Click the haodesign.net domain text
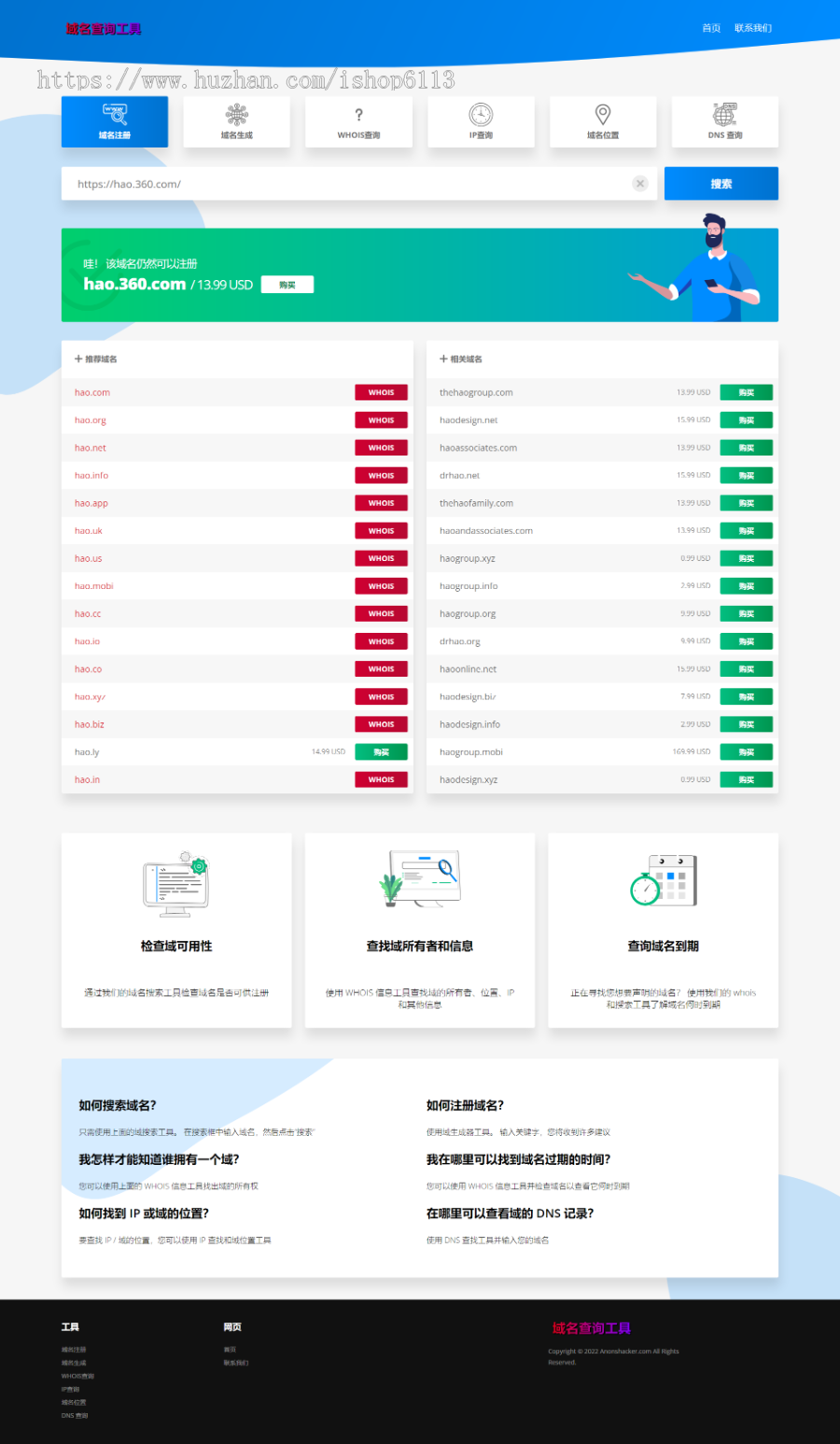The width and height of the screenshot is (840, 1444). (x=469, y=420)
